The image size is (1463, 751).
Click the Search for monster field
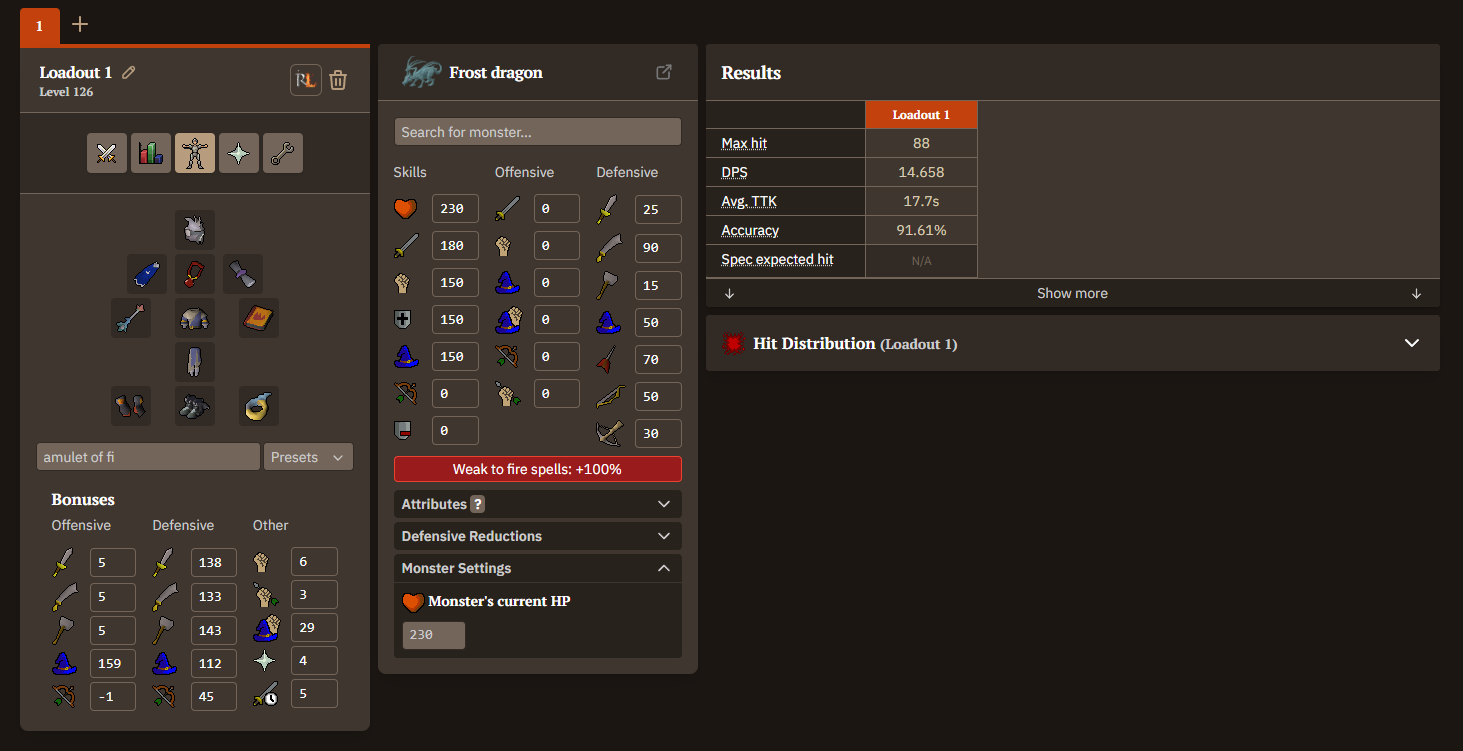click(x=538, y=132)
